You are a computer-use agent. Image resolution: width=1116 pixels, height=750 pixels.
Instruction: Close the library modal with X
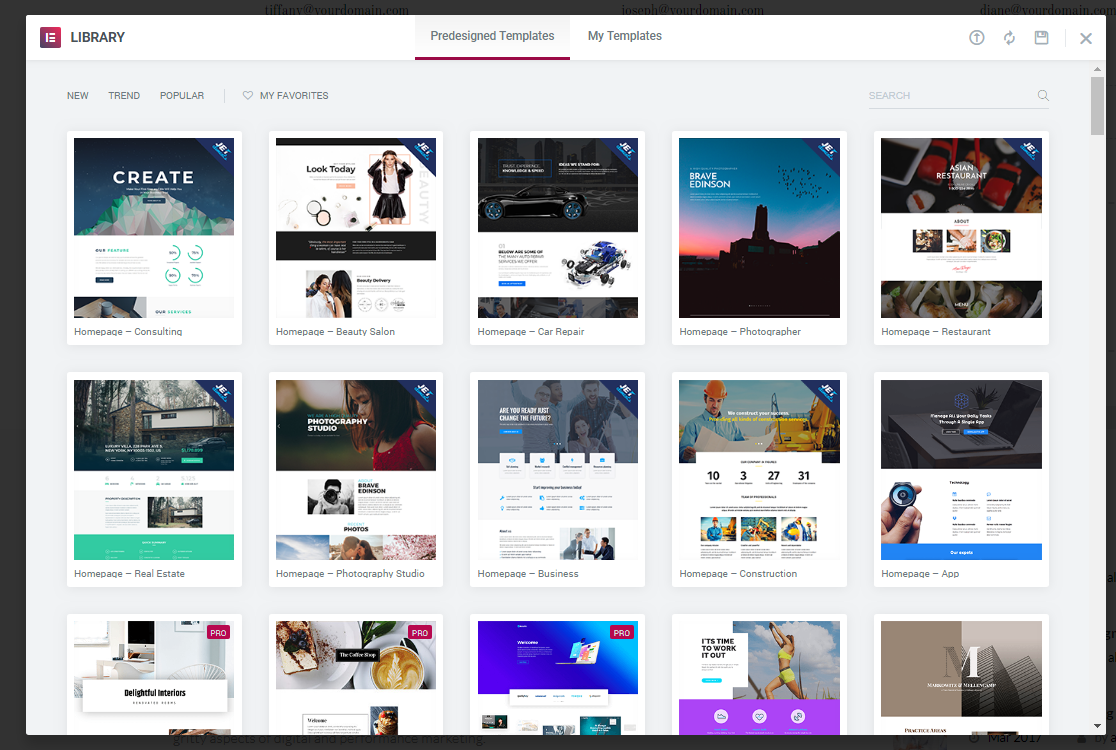pyautogui.click(x=1086, y=38)
